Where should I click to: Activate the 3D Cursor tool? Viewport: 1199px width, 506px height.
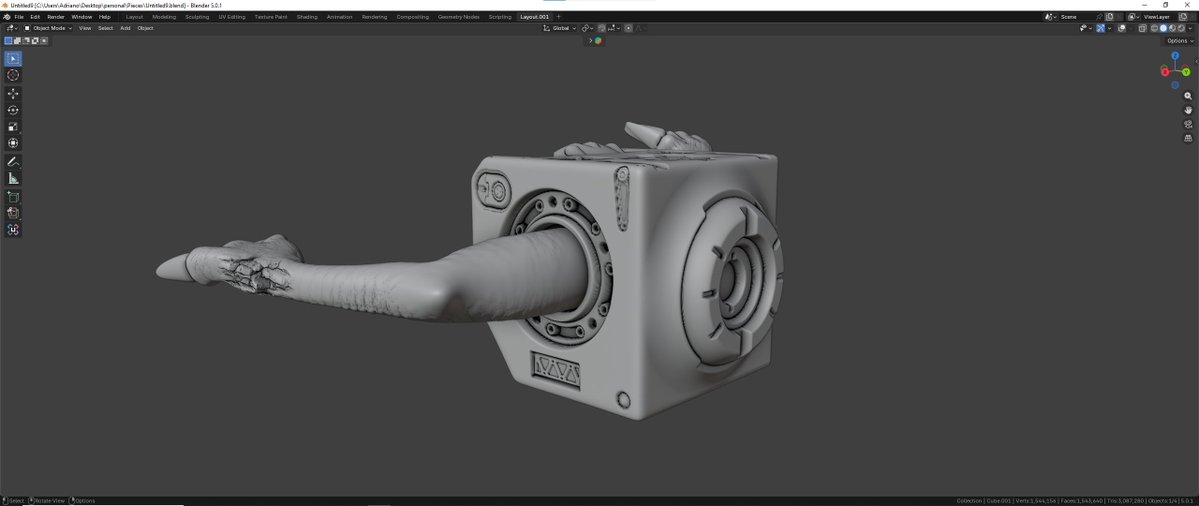tap(13, 75)
